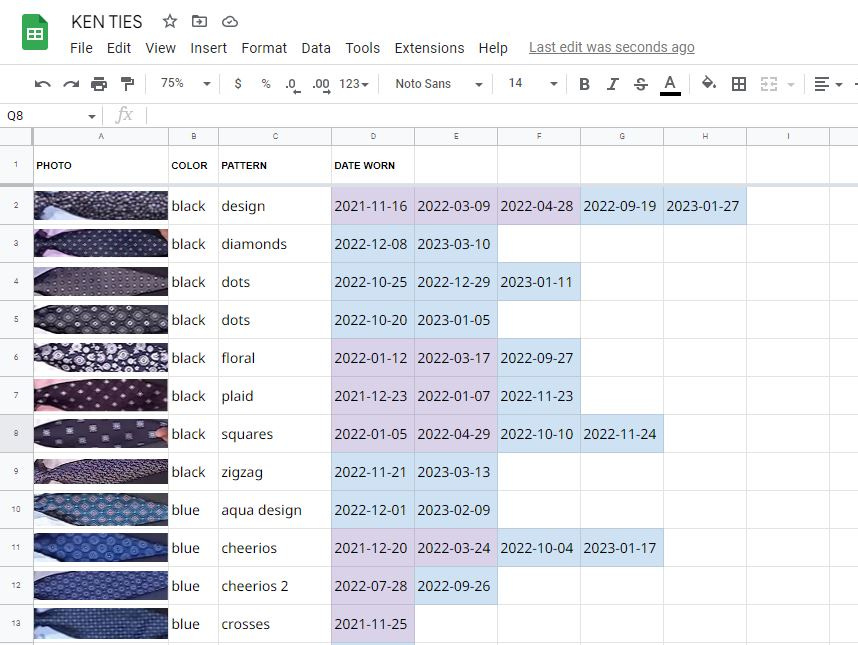Open the Noto Sans font dropdown

point(439,84)
